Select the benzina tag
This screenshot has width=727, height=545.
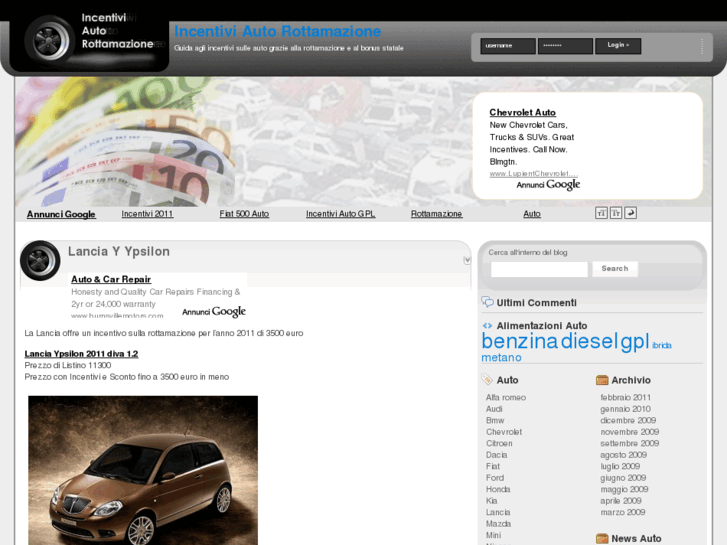point(520,341)
